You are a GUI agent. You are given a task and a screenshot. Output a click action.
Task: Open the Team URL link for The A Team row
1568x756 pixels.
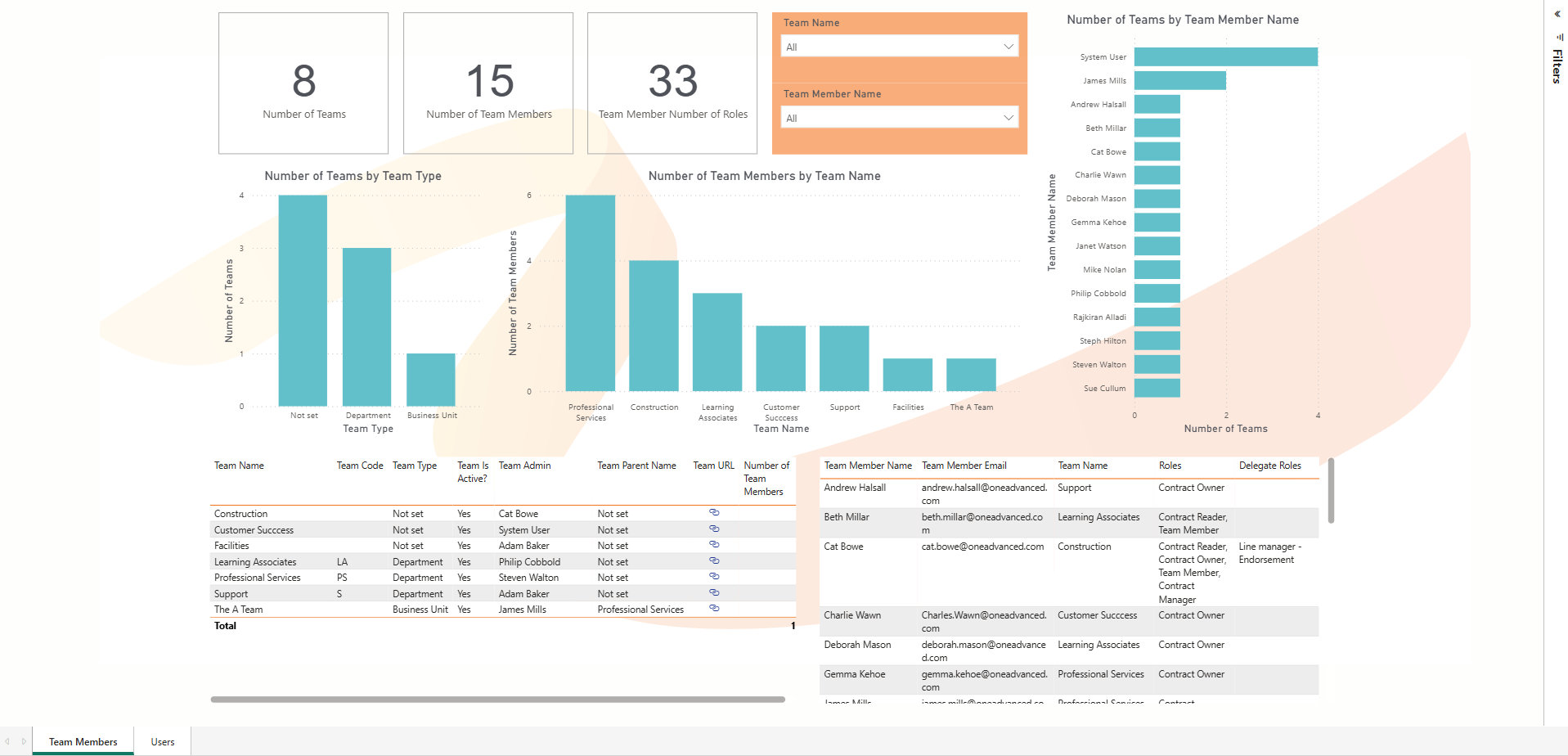click(714, 608)
